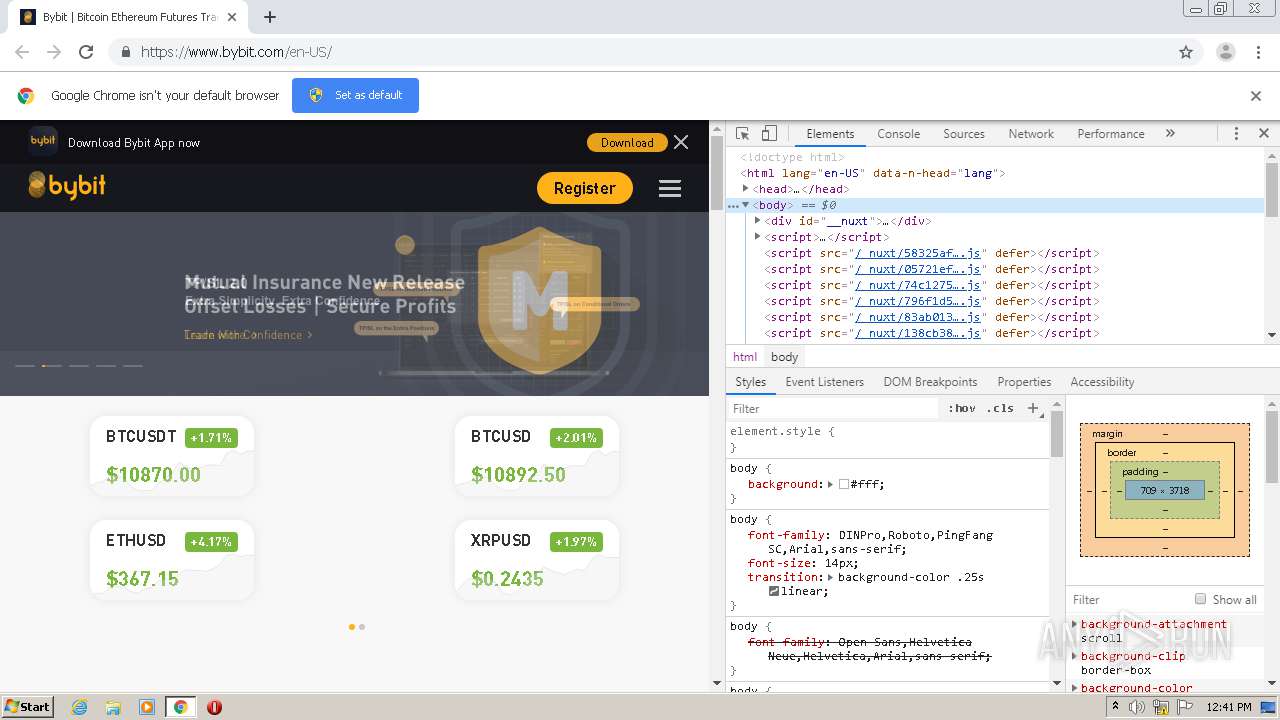Viewport: 1280px width, 720px height.
Task: Open Chrome's three-dot menu
Action: [1259, 52]
